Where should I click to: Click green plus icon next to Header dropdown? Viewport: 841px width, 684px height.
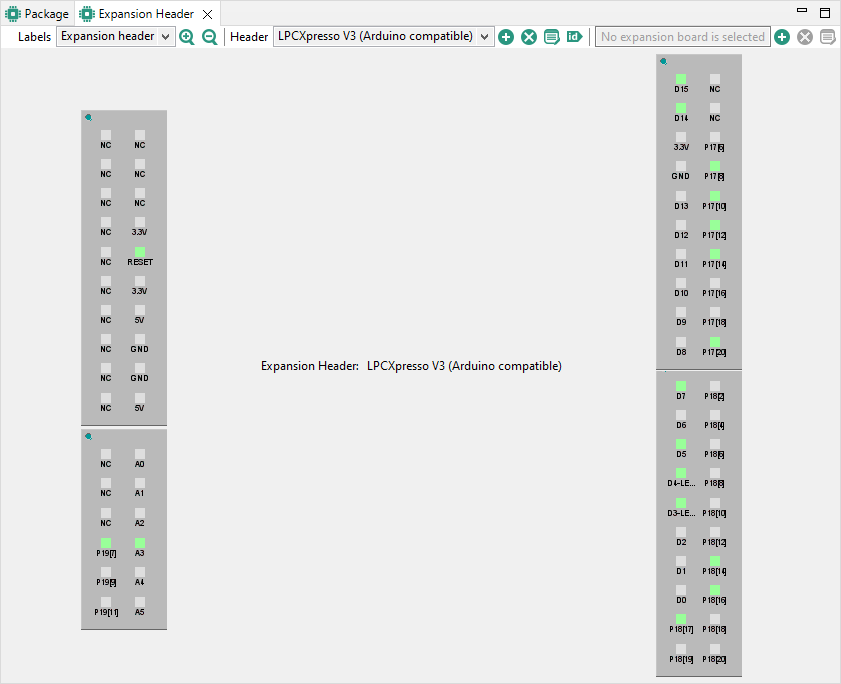506,37
